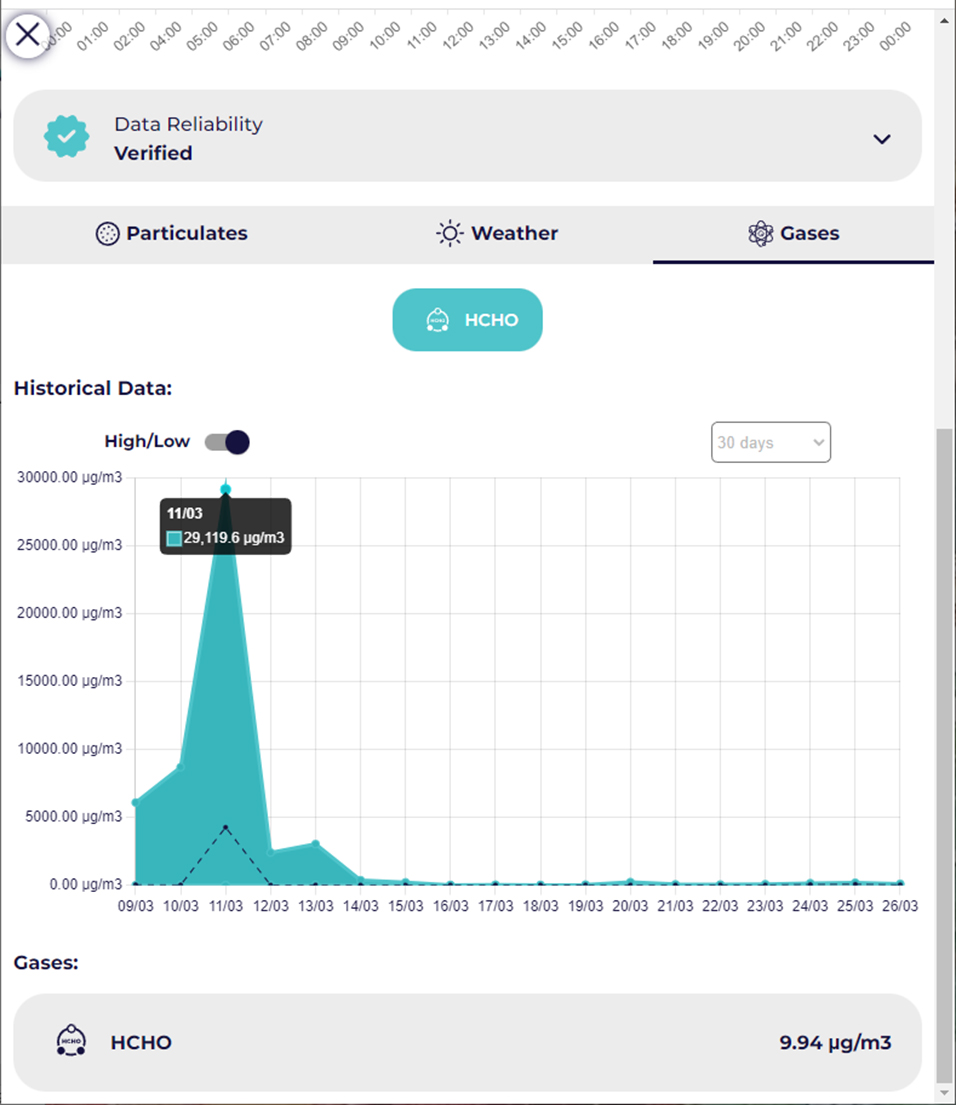Screen dimensions: 956x1105
Task: Click the Weather sun icon
Action: point(450,234)
